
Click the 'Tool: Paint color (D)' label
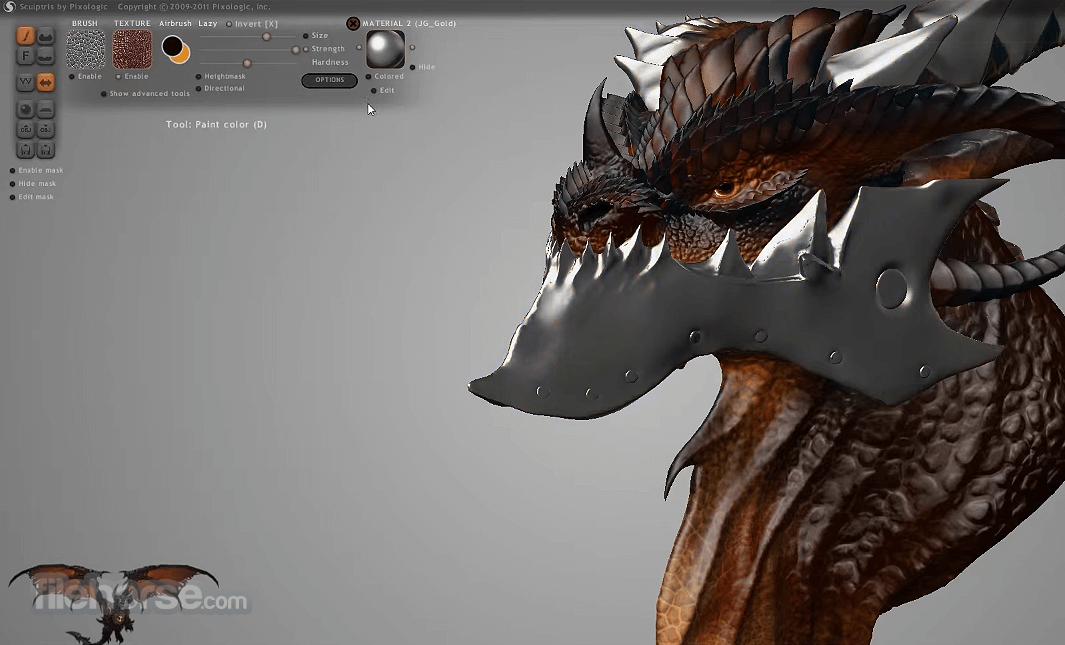pyautogui.click(x=217, y=124)
